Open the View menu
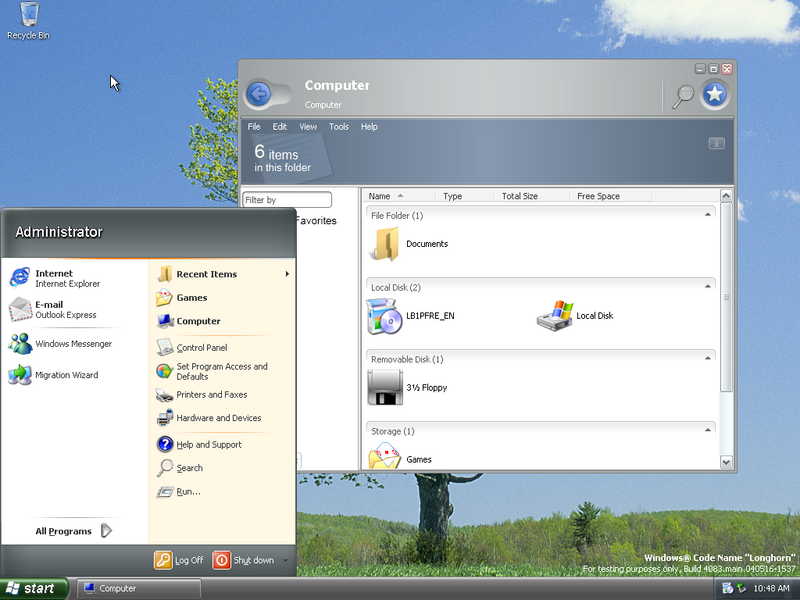The width and height of the screenshot is (800, 600). pos(308,127)
